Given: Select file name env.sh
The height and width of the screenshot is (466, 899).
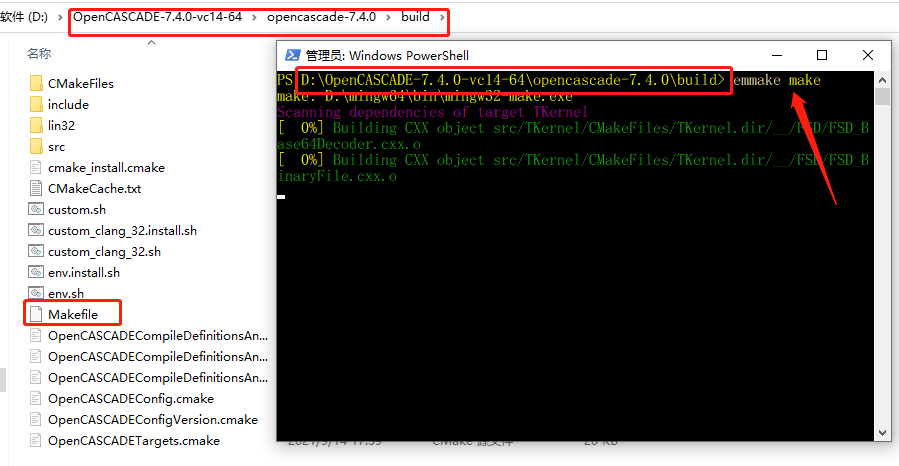Looking at the screenshot, I should click(x=66, y=293).
